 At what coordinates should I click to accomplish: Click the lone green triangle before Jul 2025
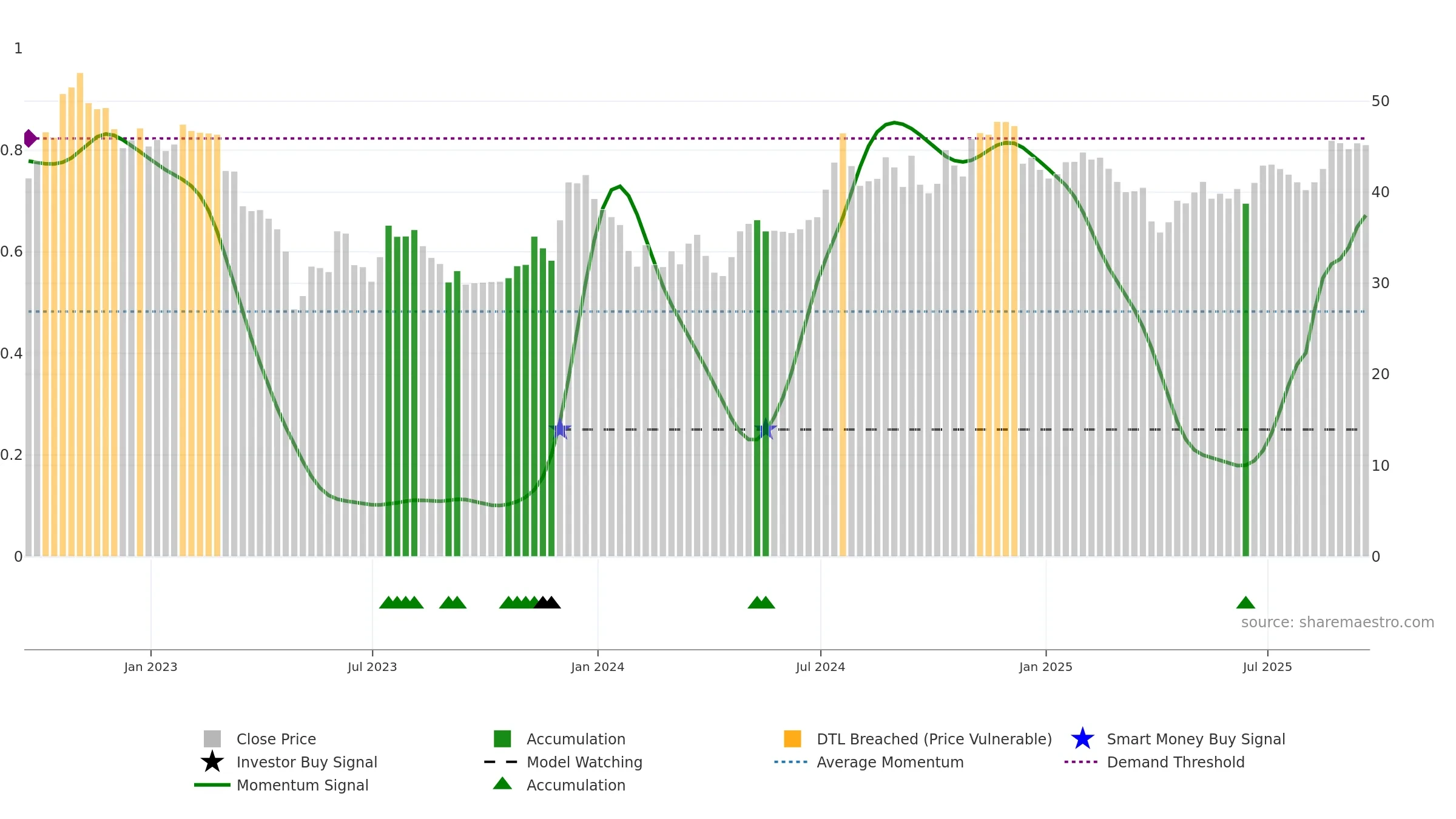pyautogui.click(x=1245, y=602)
